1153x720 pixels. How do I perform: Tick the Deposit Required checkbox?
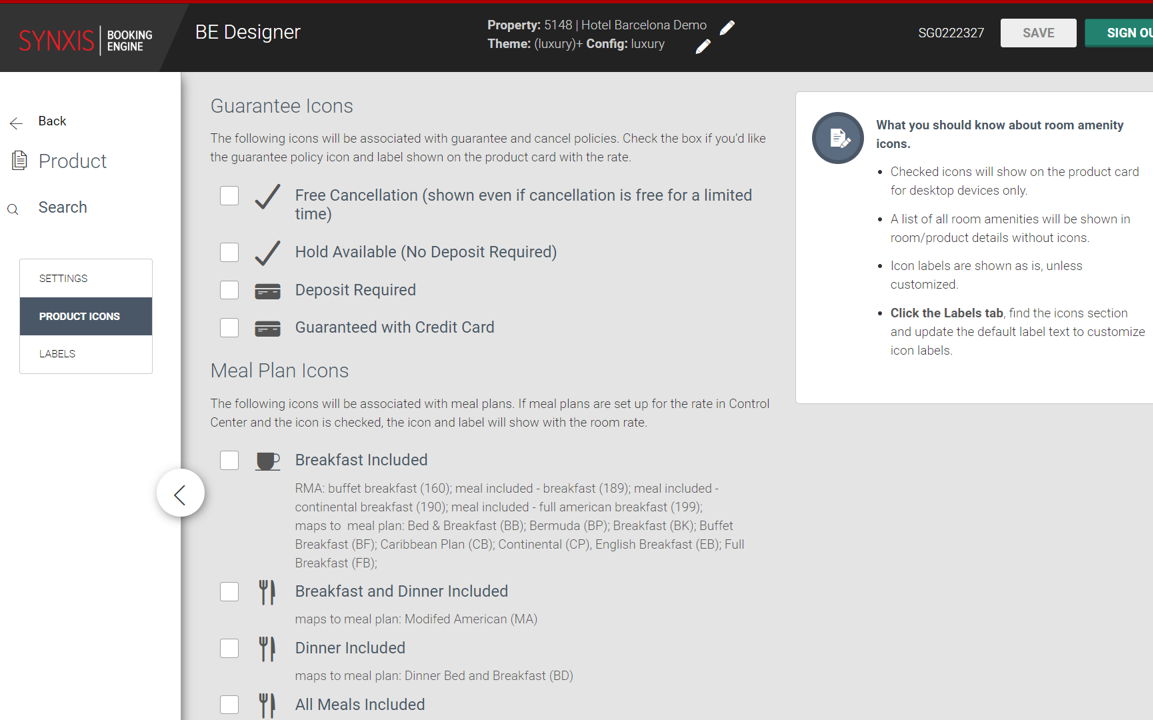[229, 290]
